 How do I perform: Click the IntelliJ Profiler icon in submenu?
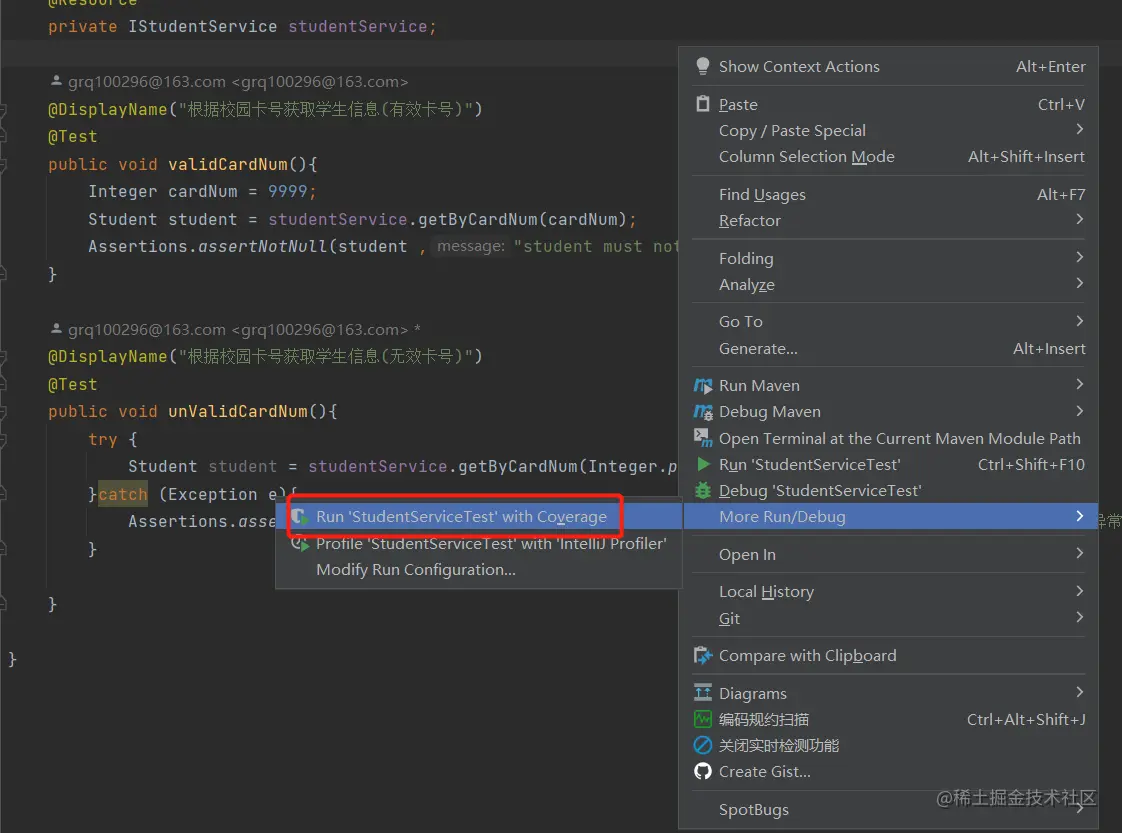pyautogui.click(x=301, y=543)
